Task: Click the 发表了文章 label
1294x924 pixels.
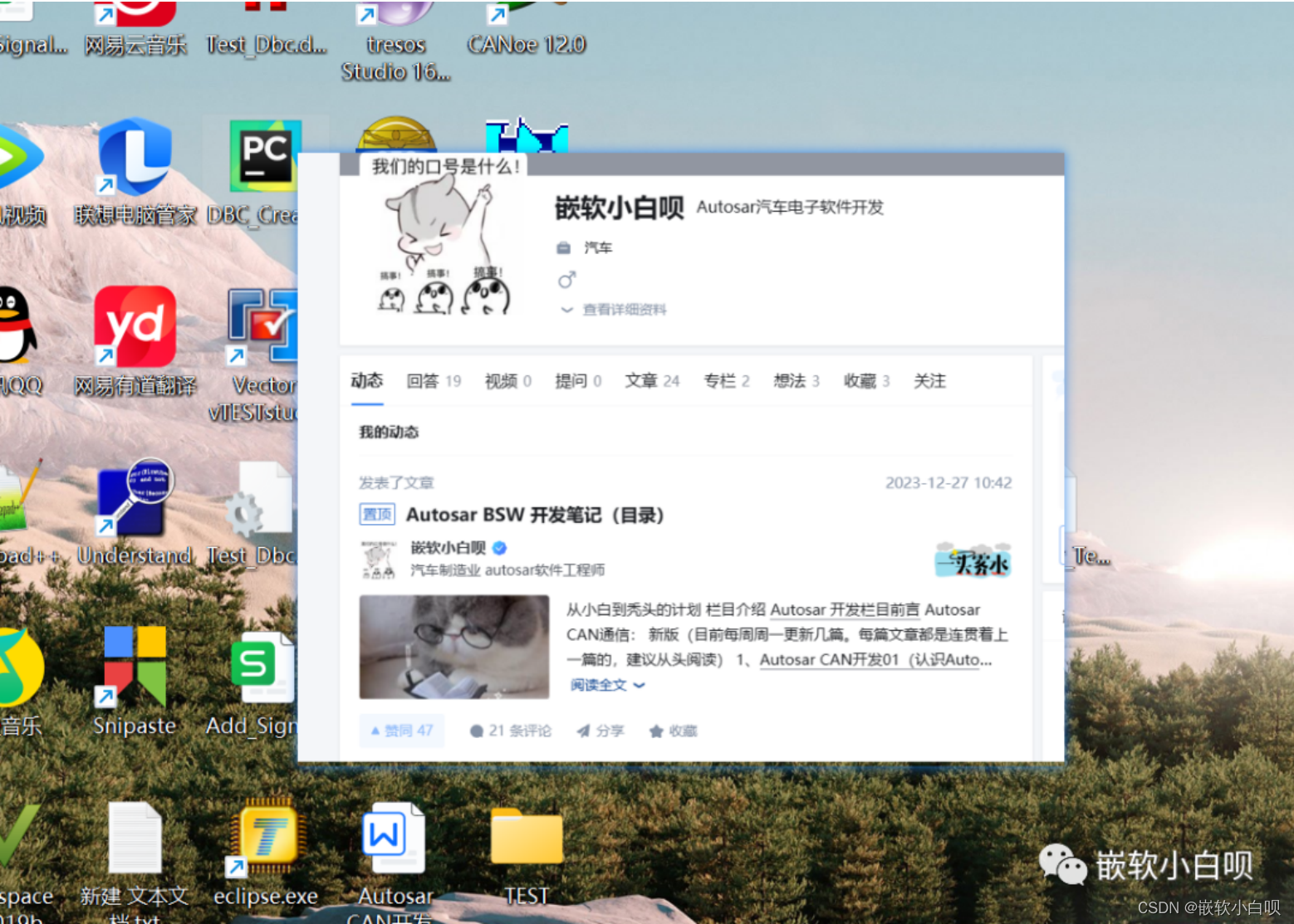Action: coord(396,483)
